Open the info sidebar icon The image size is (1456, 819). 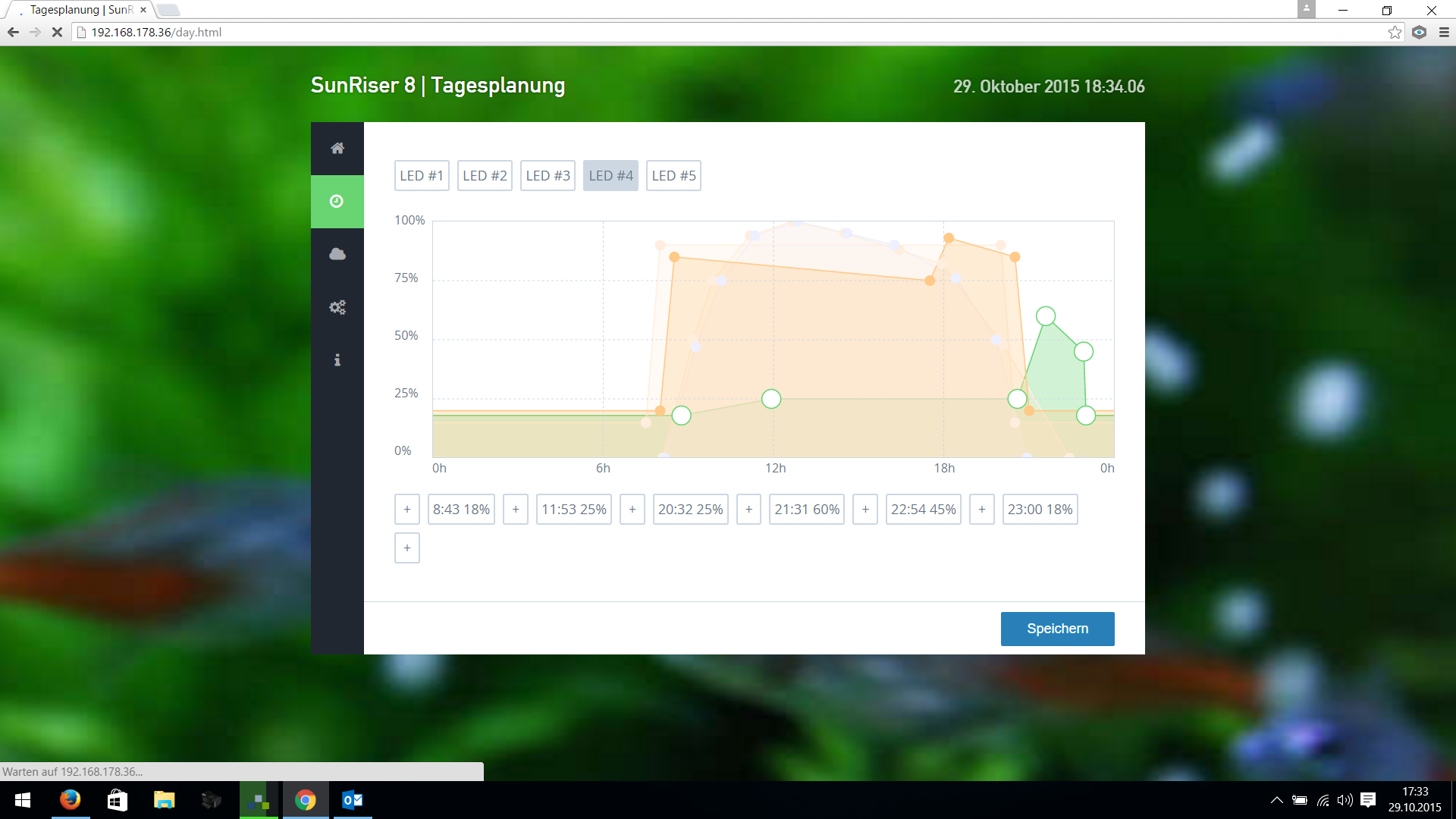point(337,360)
